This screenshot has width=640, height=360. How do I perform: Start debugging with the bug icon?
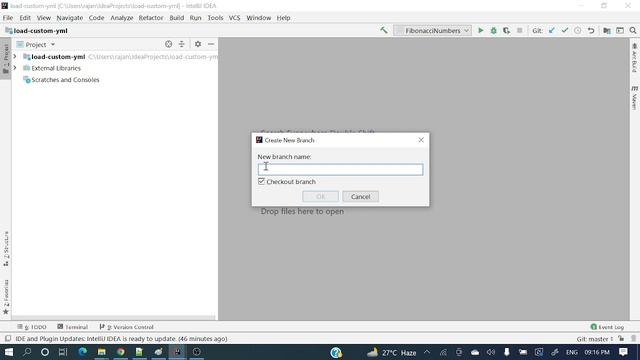click(x=493, y=31)
